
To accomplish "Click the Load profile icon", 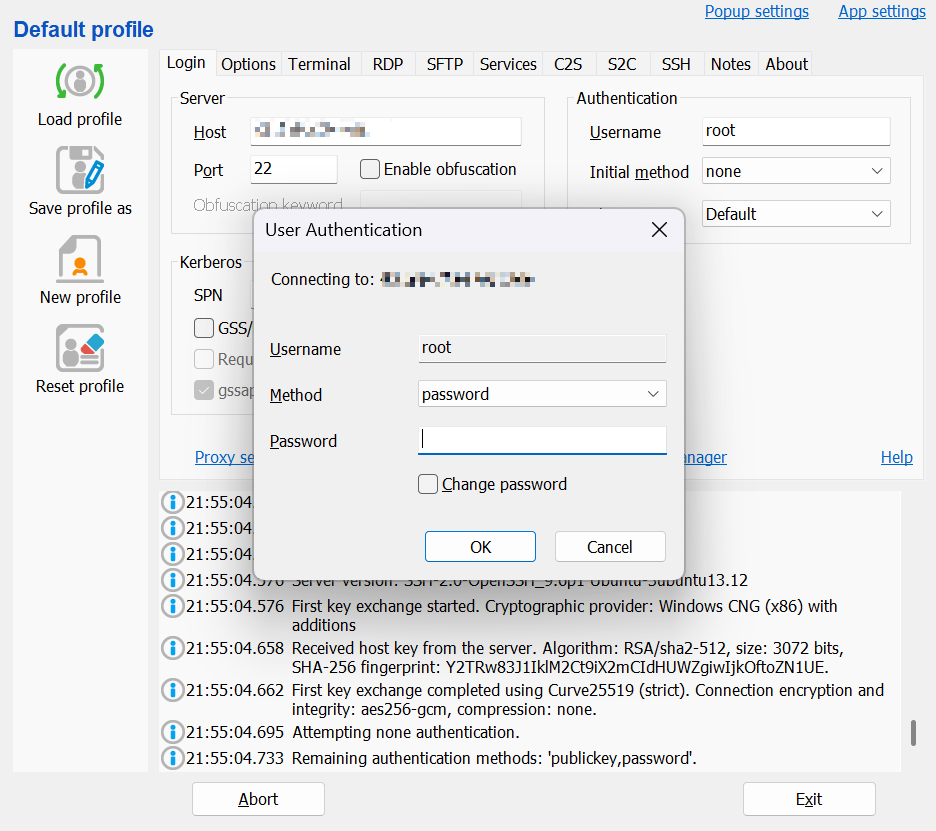I will (x=80, y=81).
